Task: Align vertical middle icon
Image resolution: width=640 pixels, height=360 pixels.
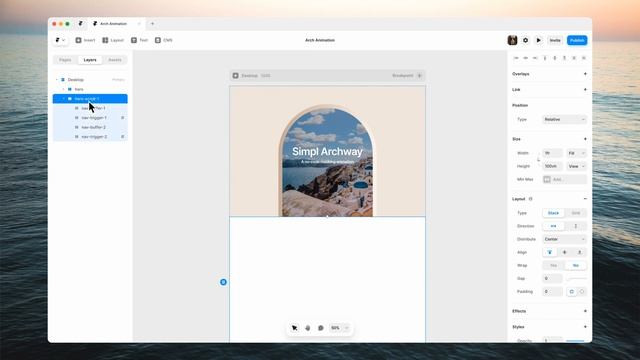Action: coord(555,58)
